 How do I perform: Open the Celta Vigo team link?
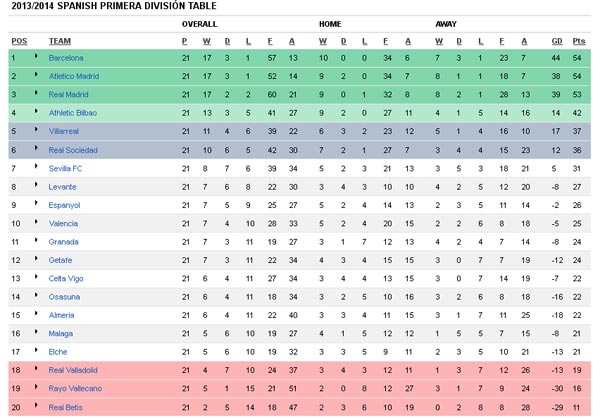(x=66, y=279)
